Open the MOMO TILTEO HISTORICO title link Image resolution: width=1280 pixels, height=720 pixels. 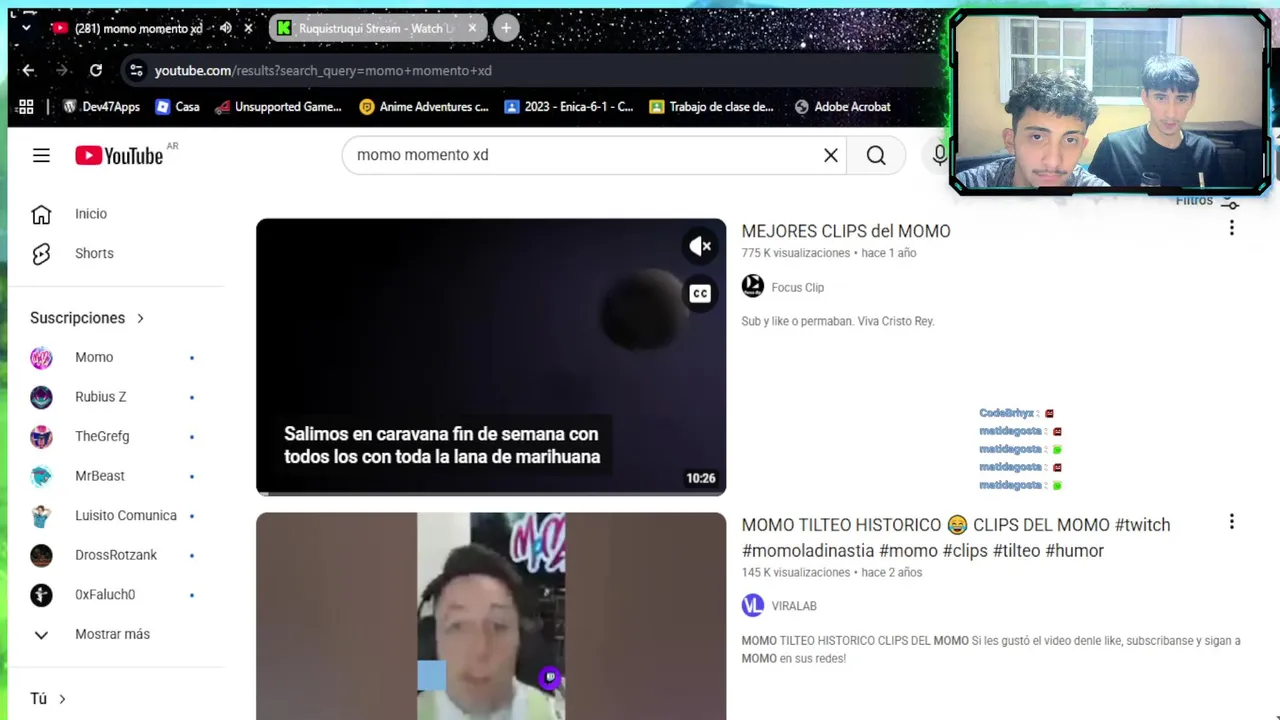coord(955,538)
